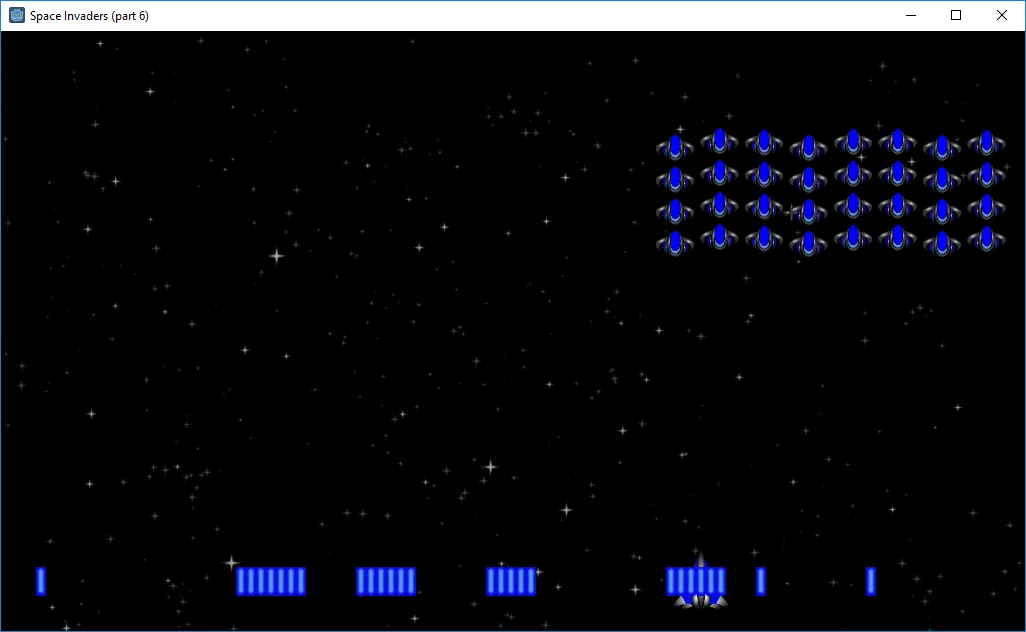Click the bottom-left alien in the formation

click(675, 243)
